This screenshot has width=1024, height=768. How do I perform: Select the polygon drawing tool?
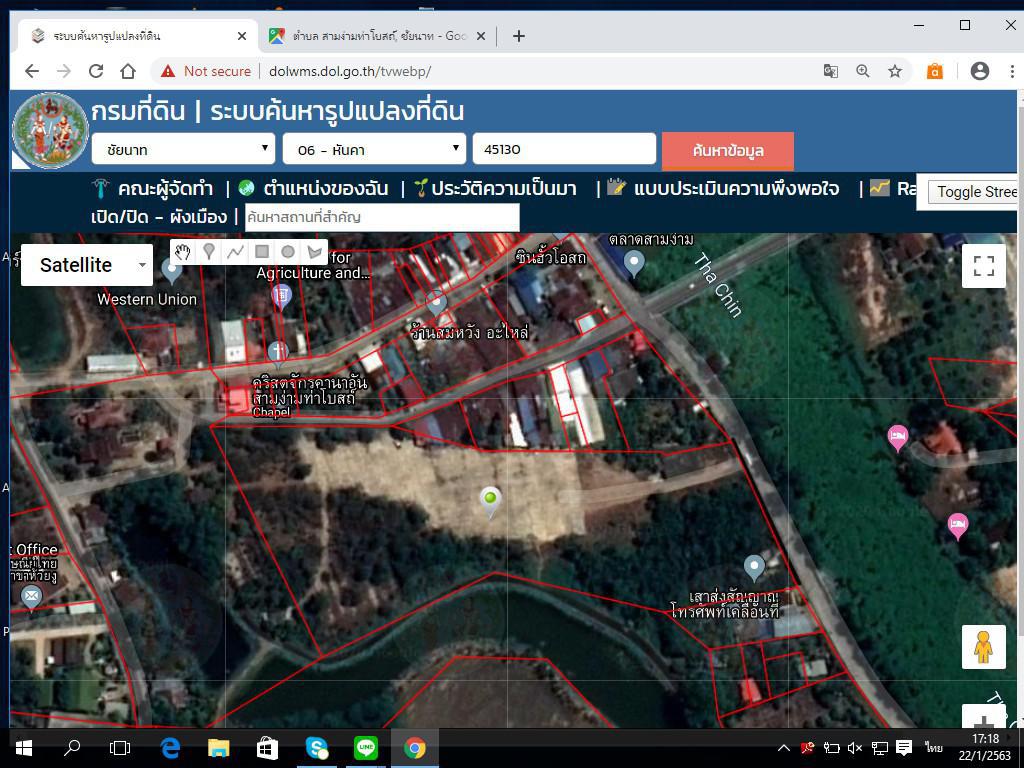coord(315,252)
